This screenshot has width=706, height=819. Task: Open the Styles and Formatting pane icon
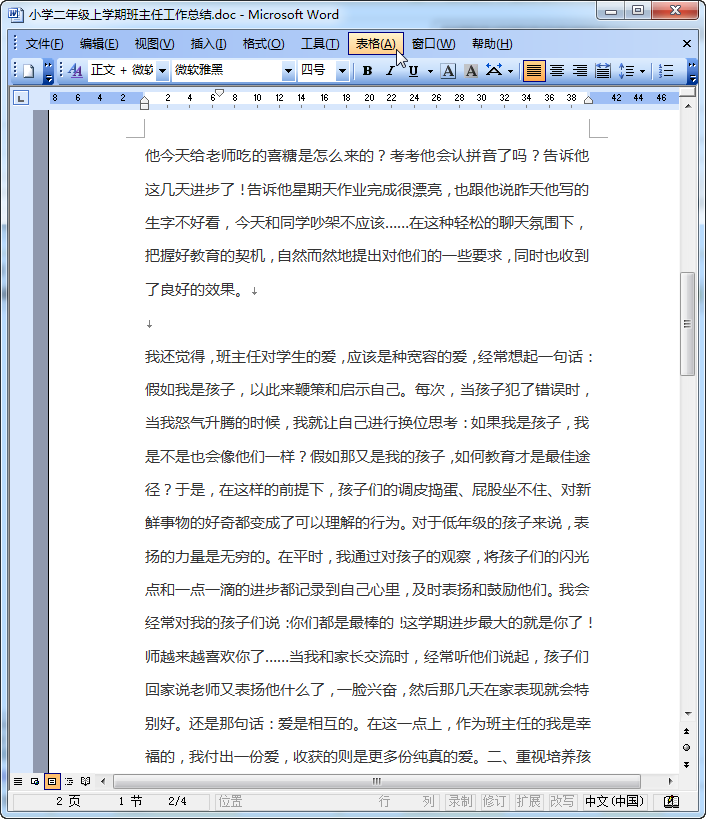[x=75, y=71]
